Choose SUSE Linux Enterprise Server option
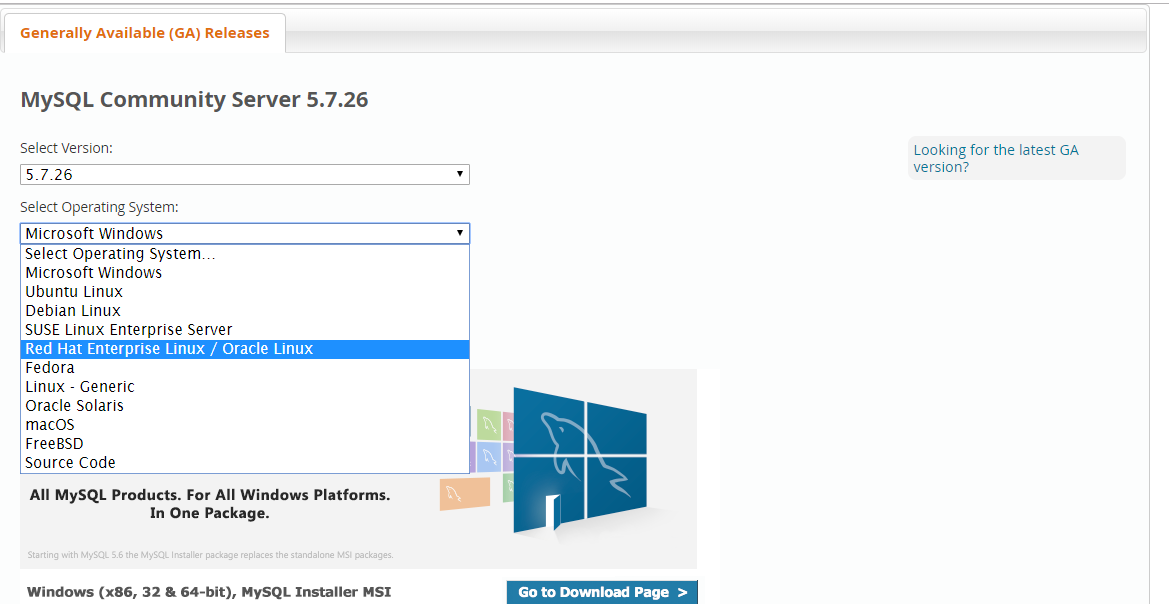The height and width of the screenshot is (604, 1169). click(x=245, y=330)
